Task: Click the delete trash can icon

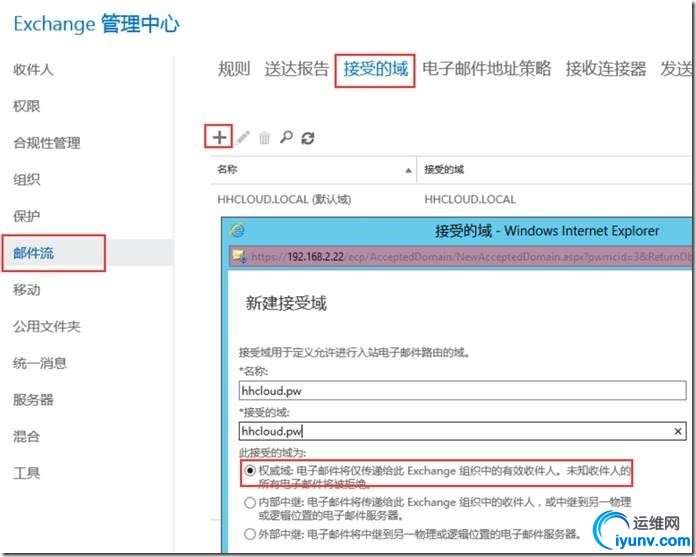Action: (264, 138)
